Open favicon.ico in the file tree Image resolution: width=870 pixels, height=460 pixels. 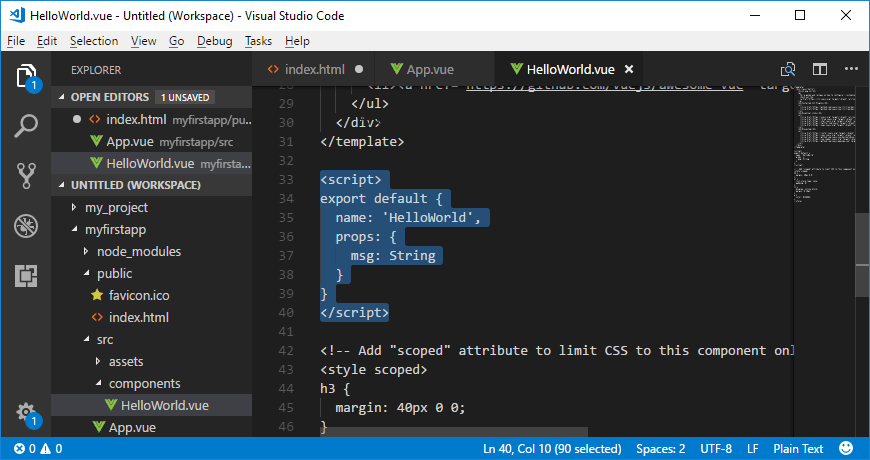pyautogui.click(x=138, y=295)
